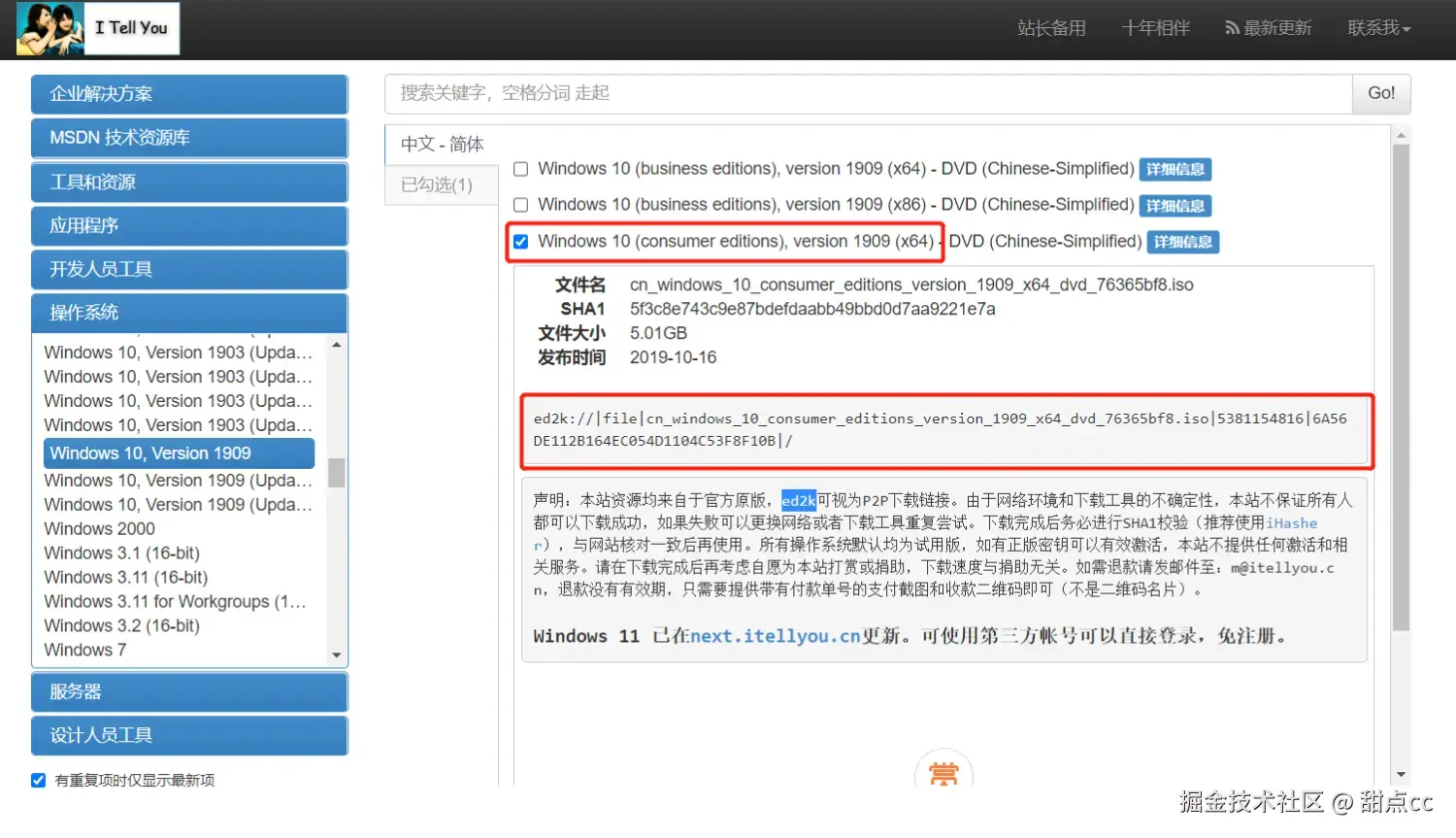The height and width of the screenshot is (838, 1456).
Task: Click the 2019-10-16 release date
Action: click(x=673, y=357)
